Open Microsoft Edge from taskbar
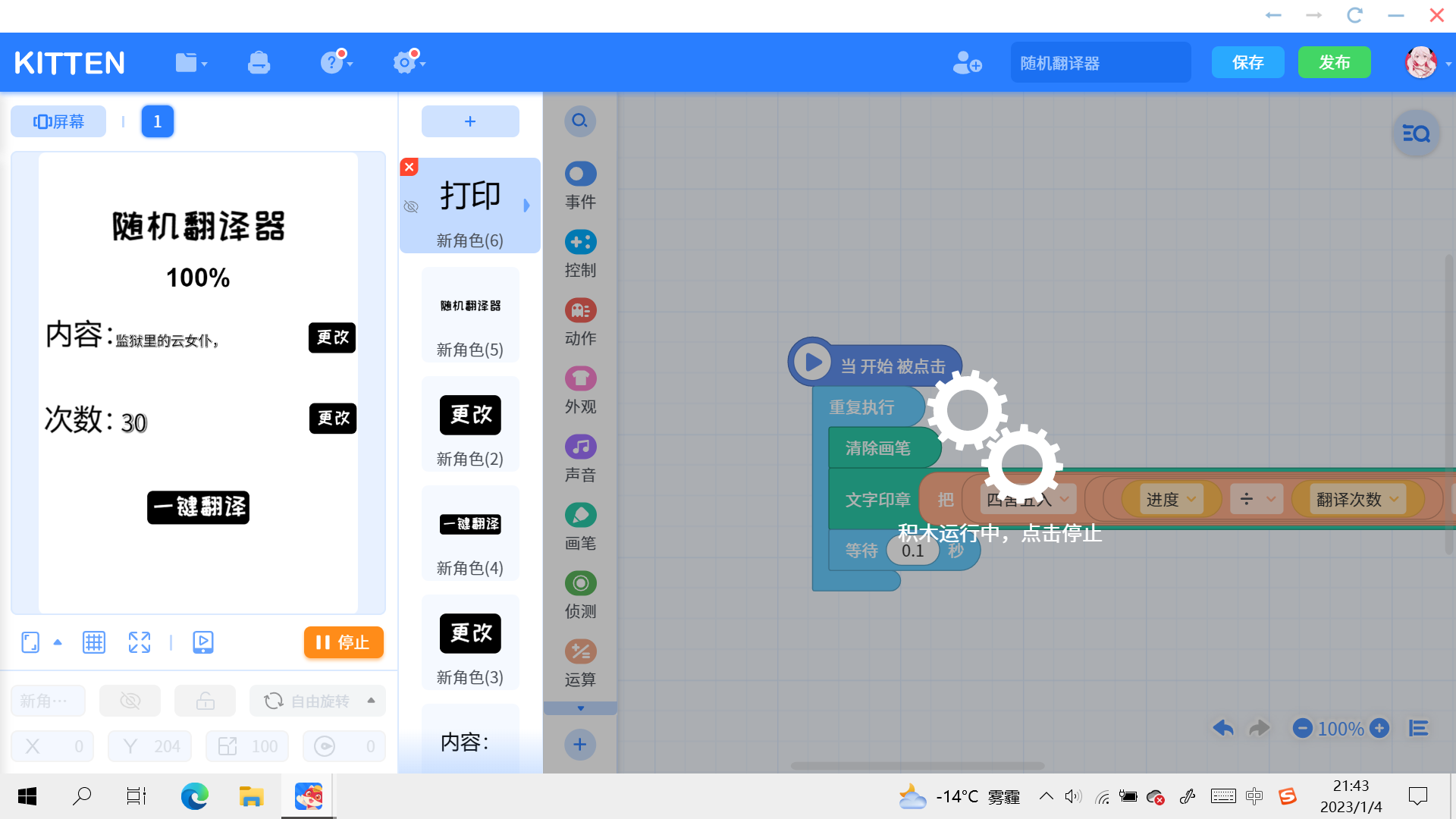 (194, 796)
